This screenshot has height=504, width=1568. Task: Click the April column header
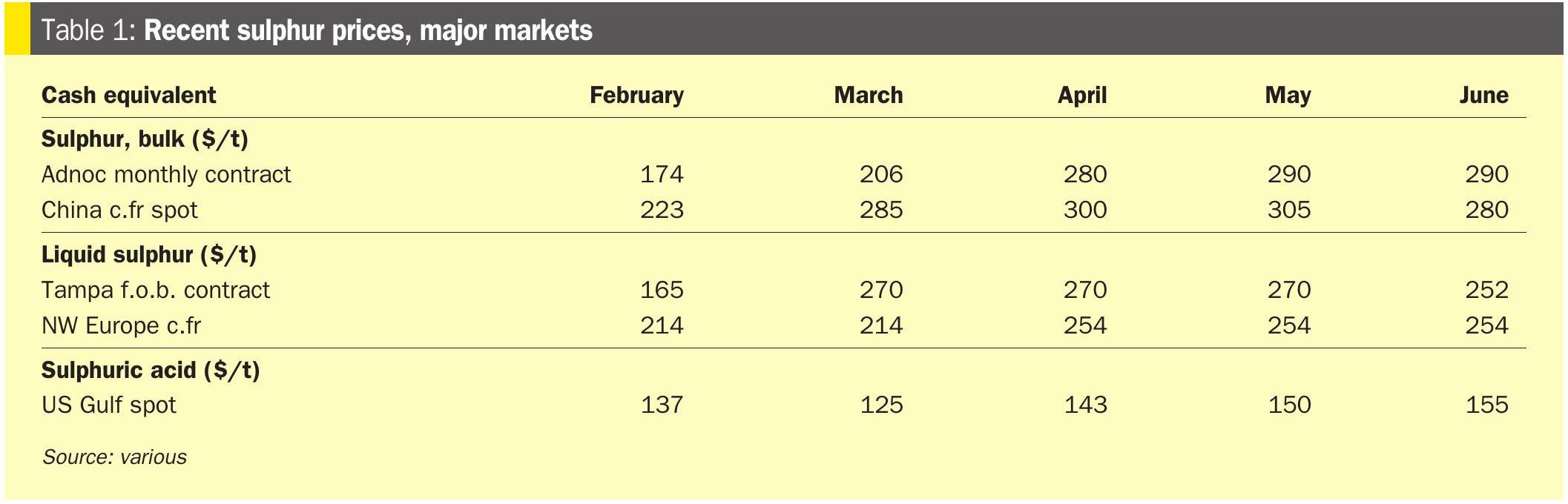(1082, 96)
